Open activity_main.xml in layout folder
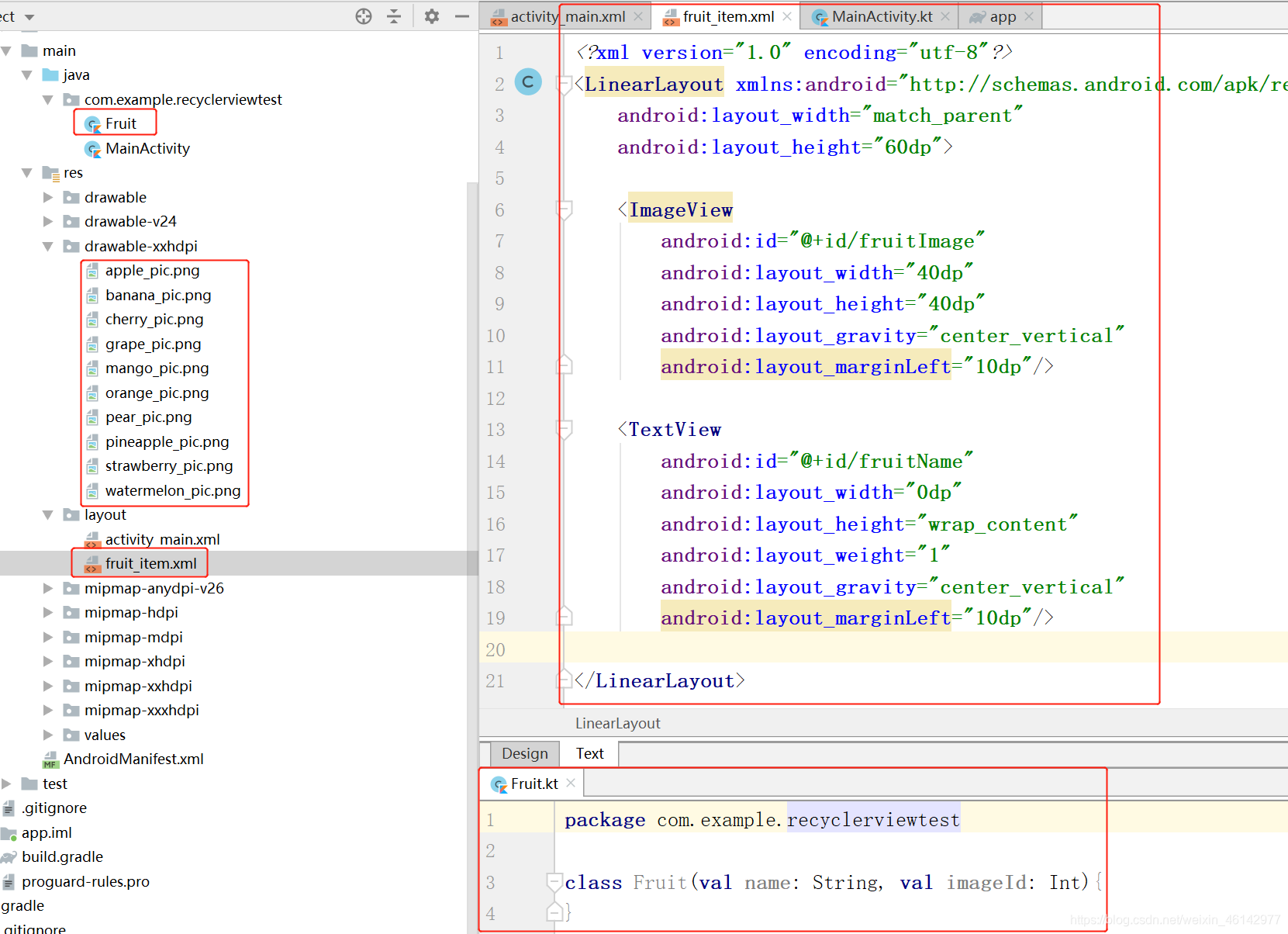This screenshot has width=1288, height=934. pos(162,540)
